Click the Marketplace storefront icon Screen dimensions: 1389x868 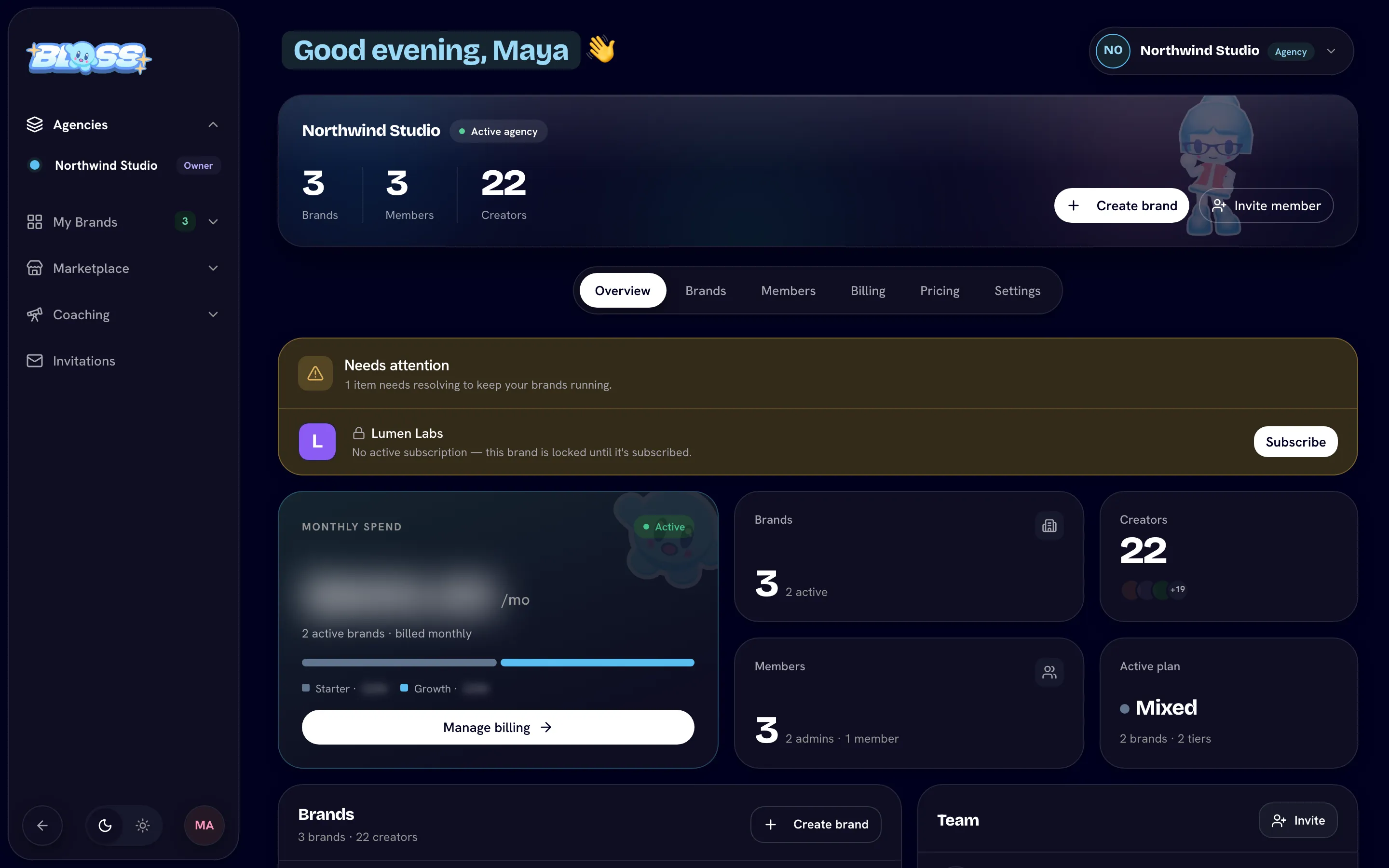(x=34, y=268)
